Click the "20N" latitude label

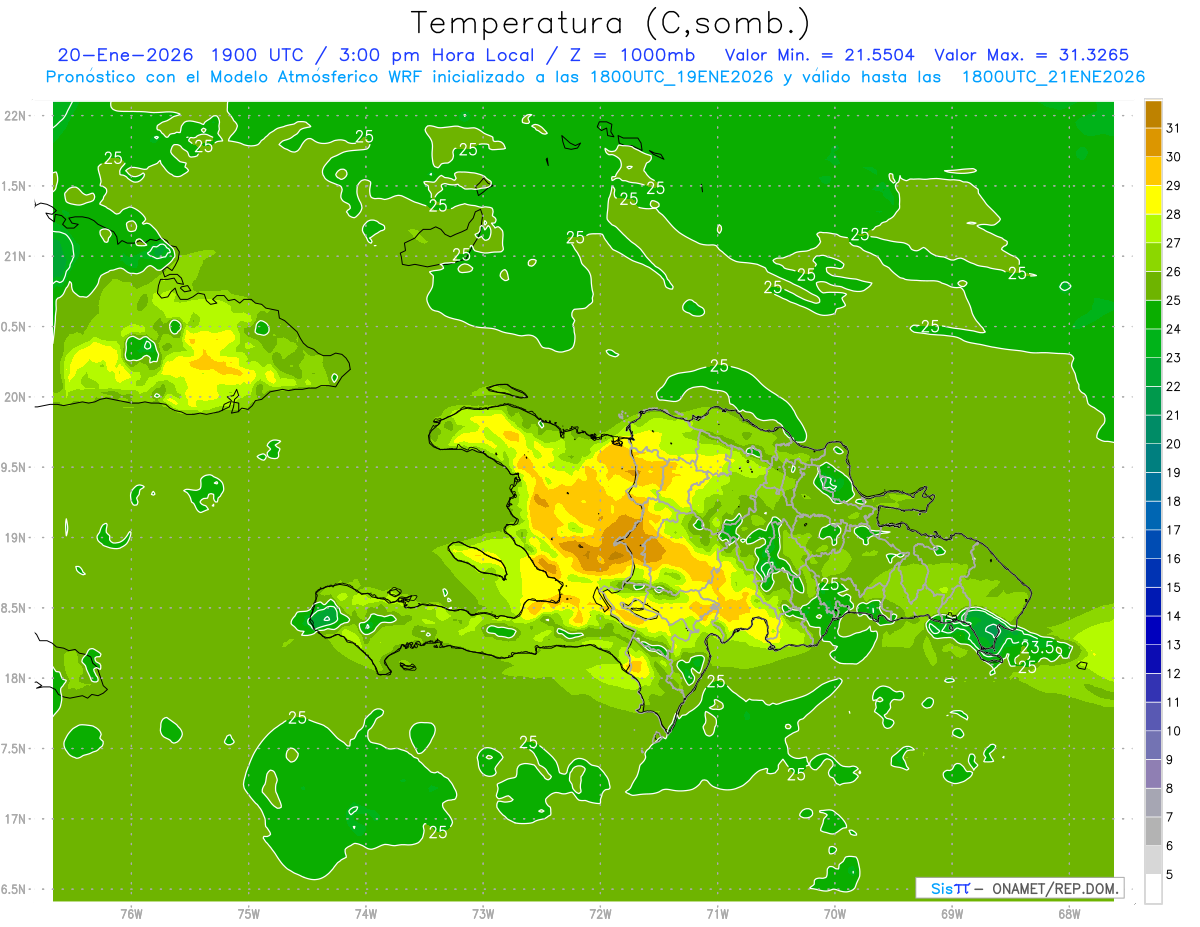(x=16, y=397)
